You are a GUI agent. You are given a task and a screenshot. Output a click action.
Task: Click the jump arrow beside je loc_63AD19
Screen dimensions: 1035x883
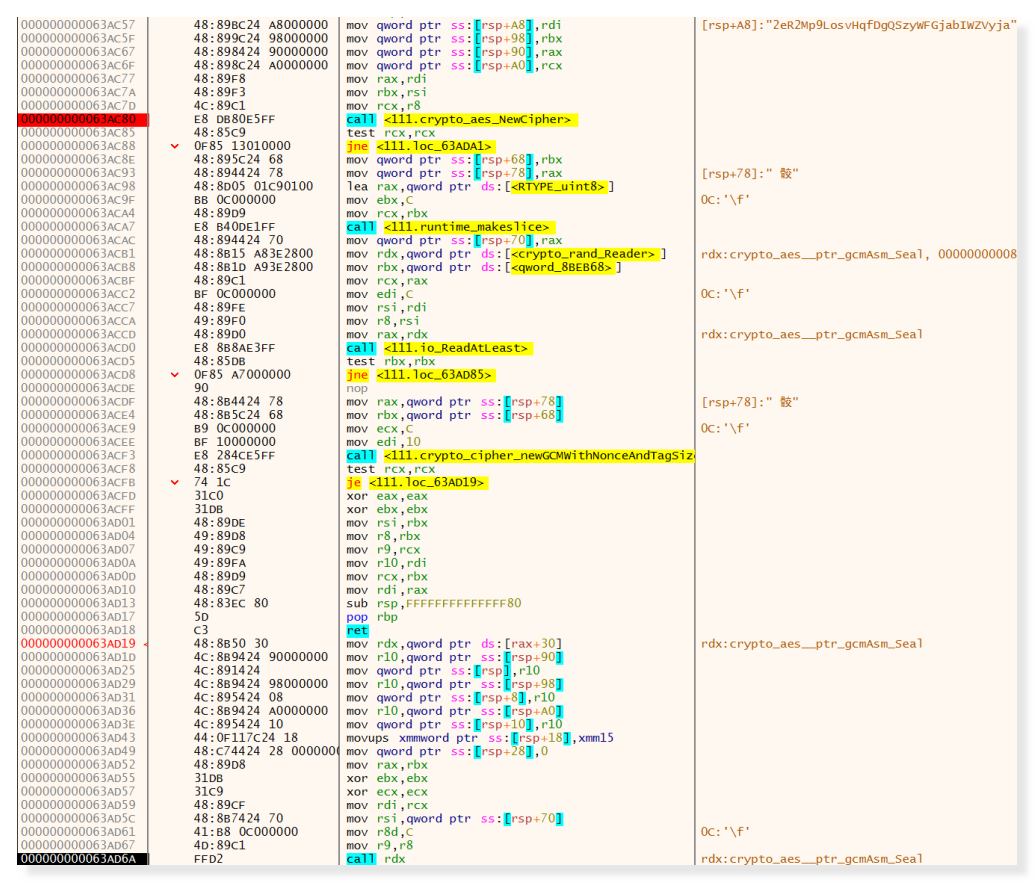pos(176,482)
